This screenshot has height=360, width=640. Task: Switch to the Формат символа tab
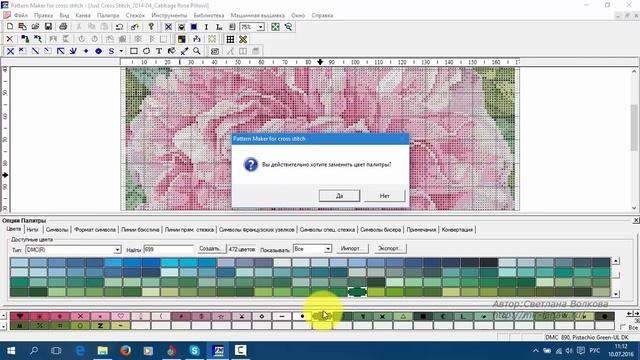coord(95,230)
